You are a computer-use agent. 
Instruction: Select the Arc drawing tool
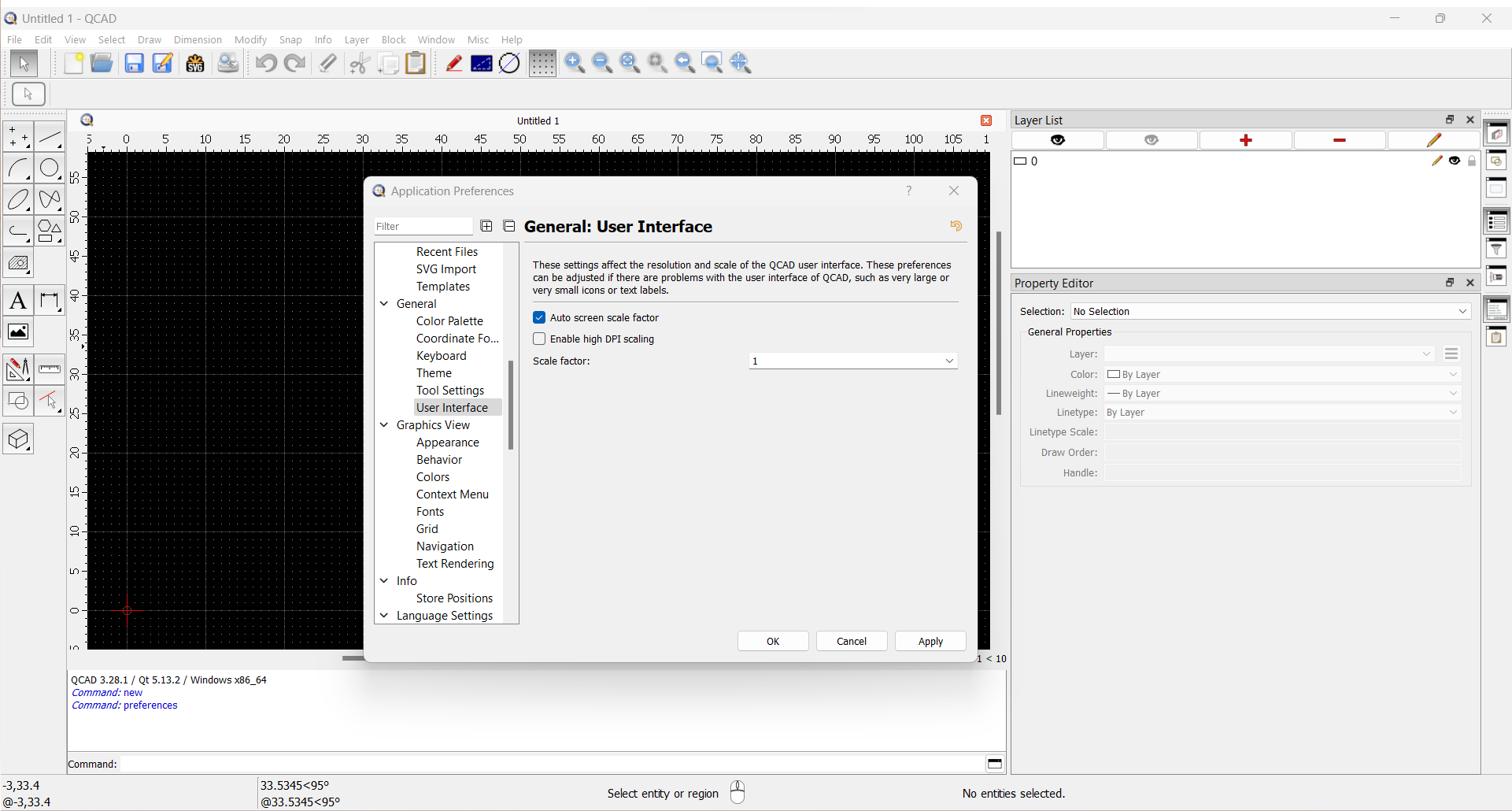coord(18,168)
